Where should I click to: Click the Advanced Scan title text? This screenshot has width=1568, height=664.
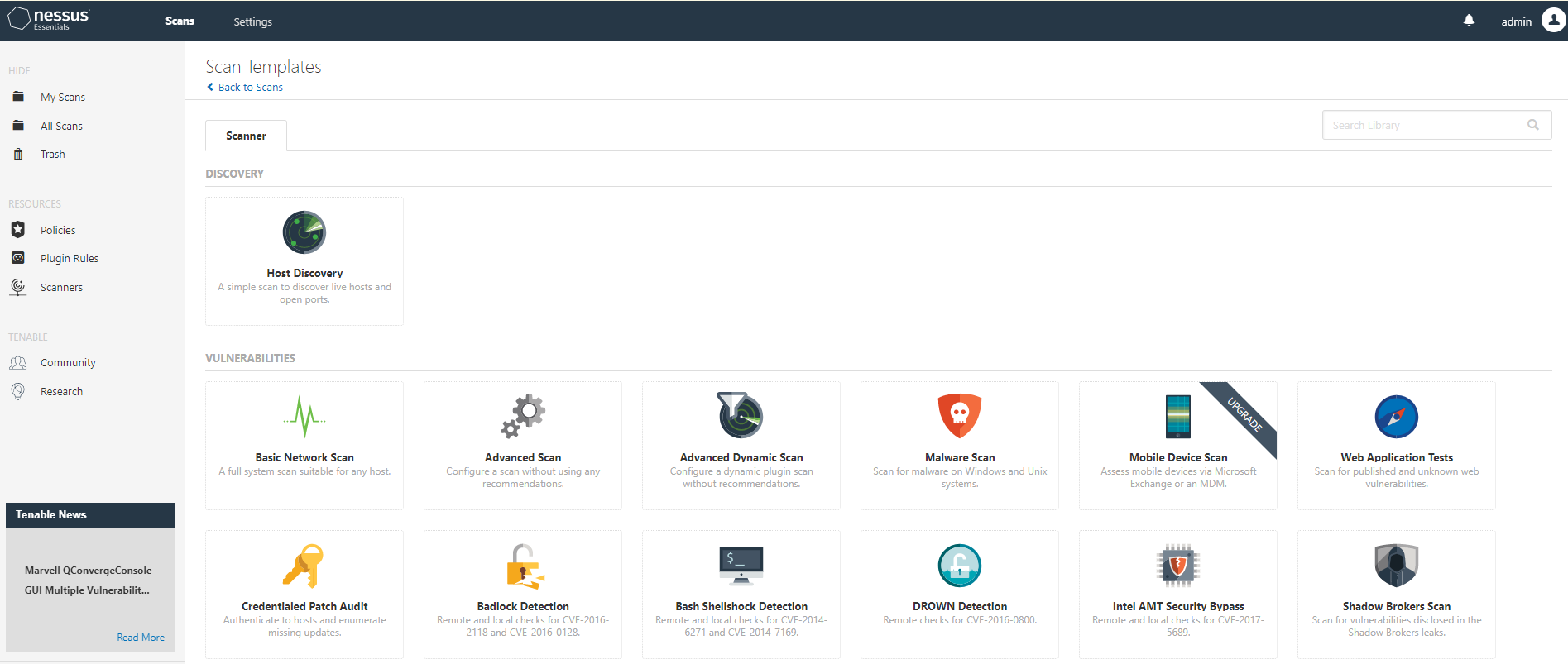click(x=523, y=457)
